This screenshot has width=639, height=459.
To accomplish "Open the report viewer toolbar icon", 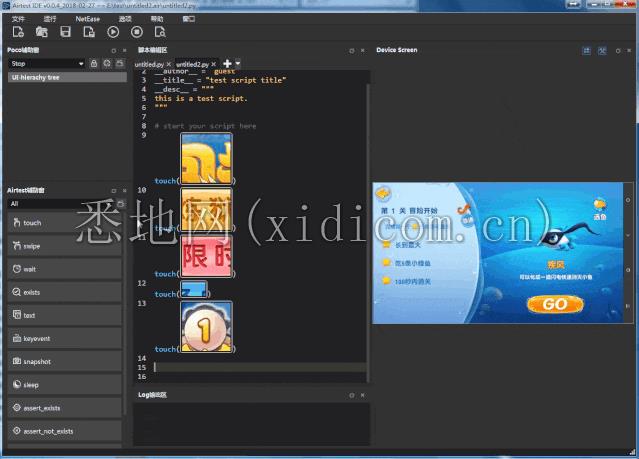I will 160,32.
